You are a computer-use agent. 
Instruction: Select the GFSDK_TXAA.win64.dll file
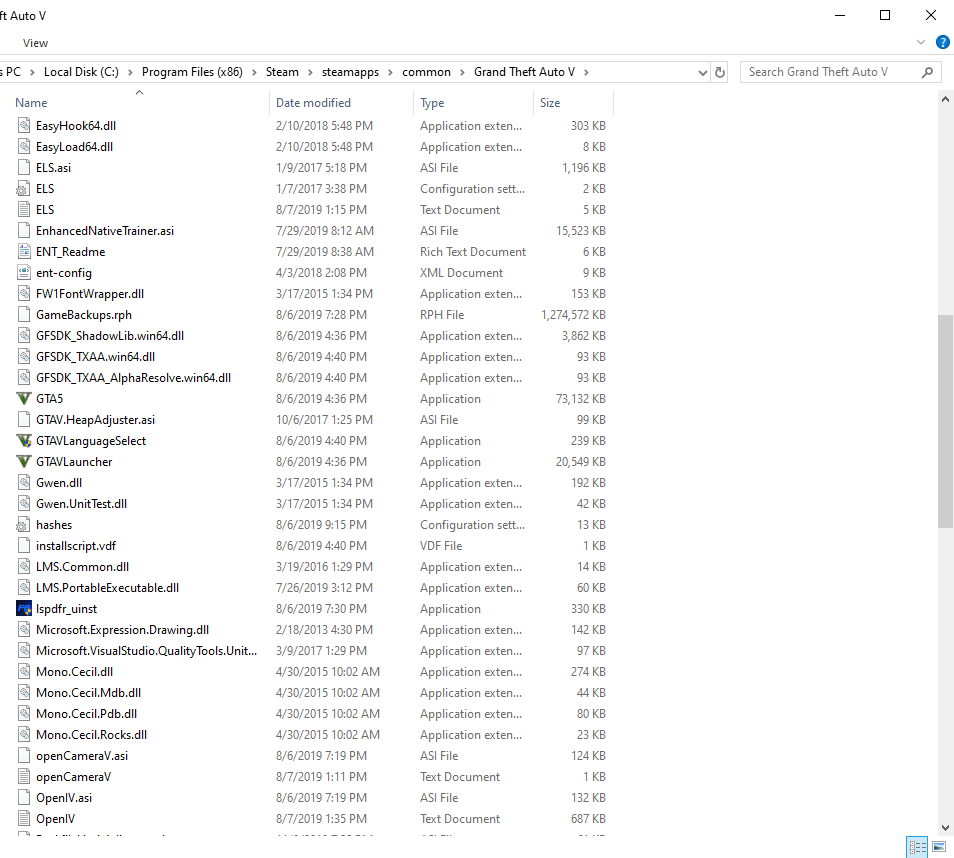[x=96, y=357]
